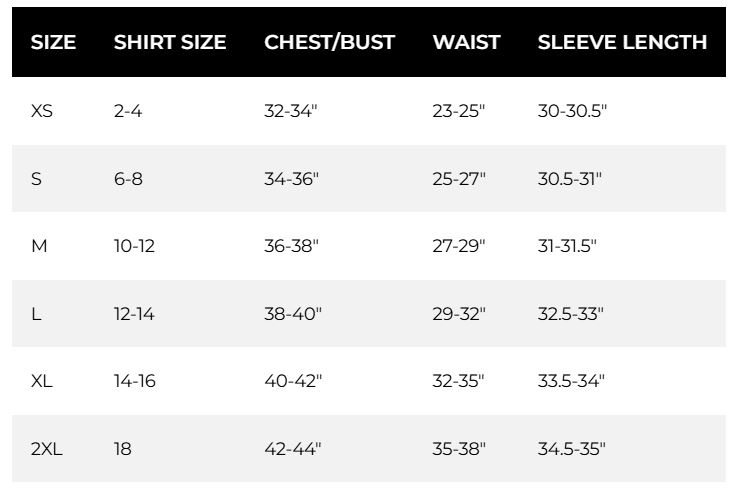Screen dimensions: 743x497
Task: Select the SLEEVE LENGTH column header
Action: [622, 42]
